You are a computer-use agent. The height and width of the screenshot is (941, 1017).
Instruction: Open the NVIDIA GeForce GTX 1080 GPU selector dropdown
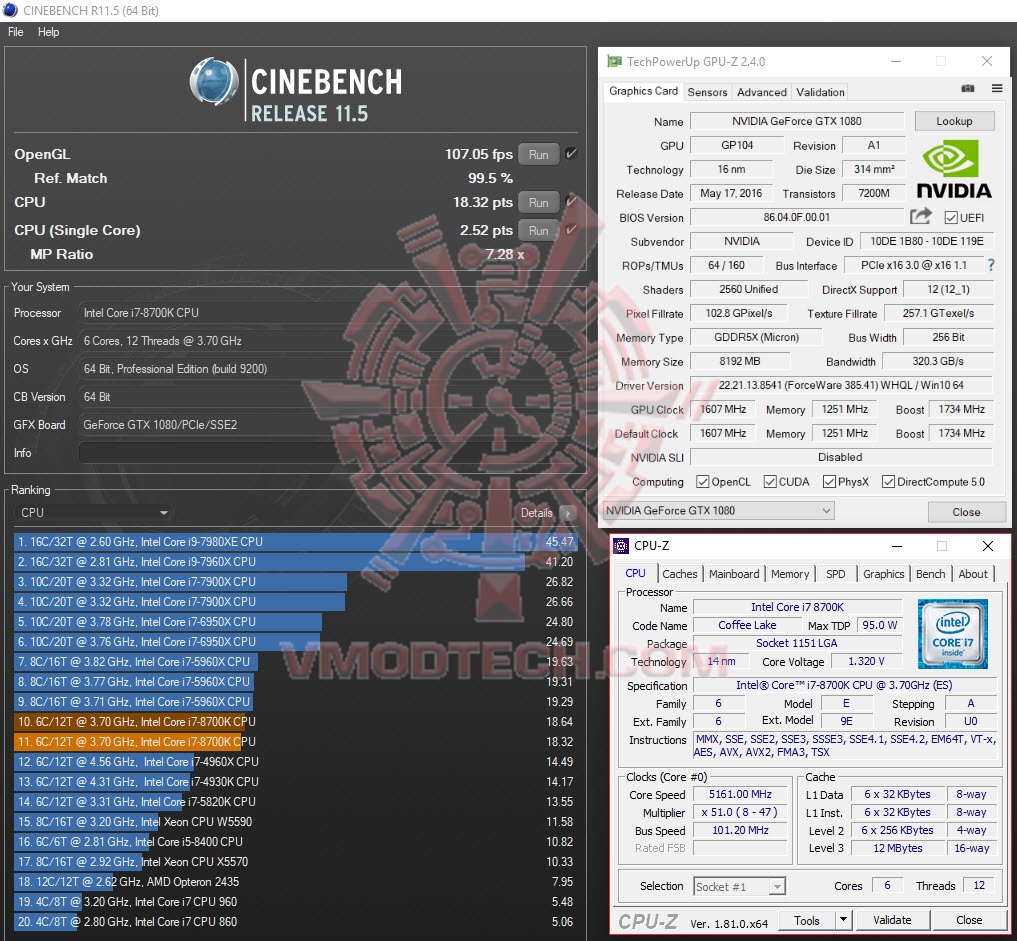pos(718,511)
